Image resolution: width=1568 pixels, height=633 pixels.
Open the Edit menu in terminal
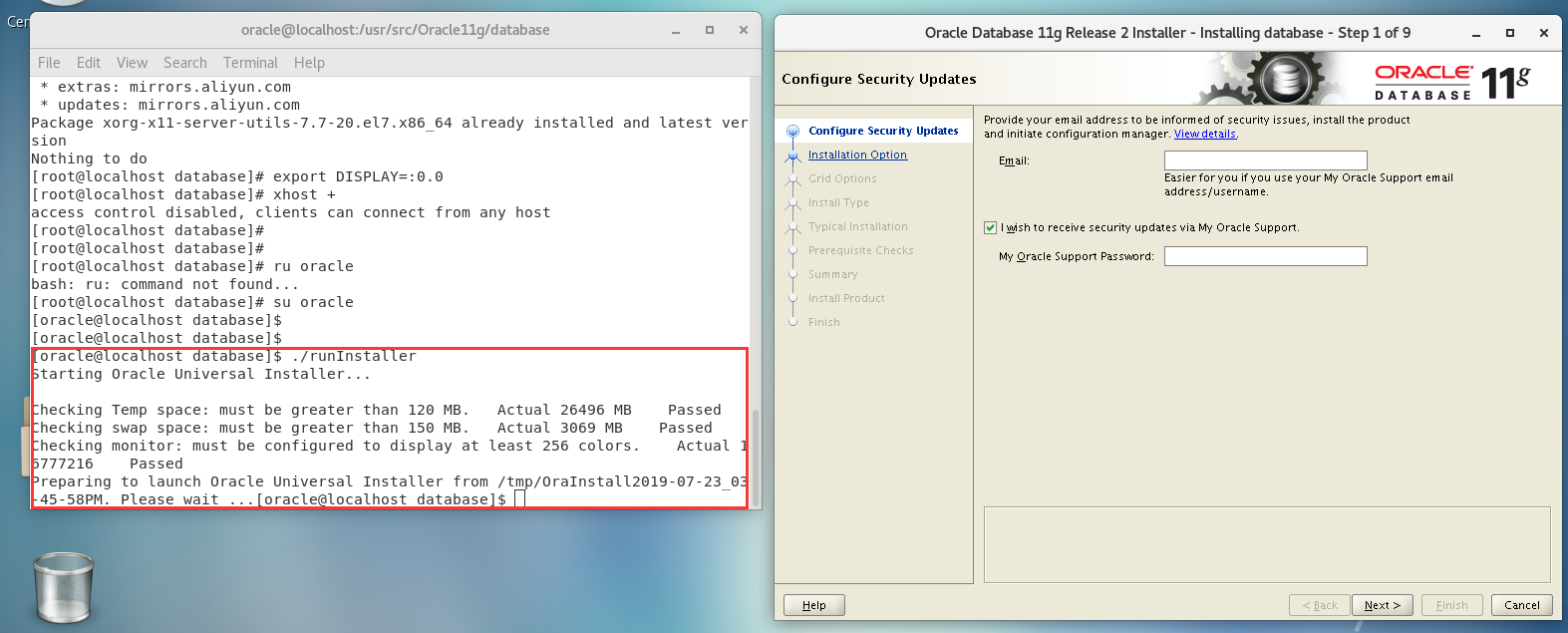pyautogui.click(x=89, y=63)
